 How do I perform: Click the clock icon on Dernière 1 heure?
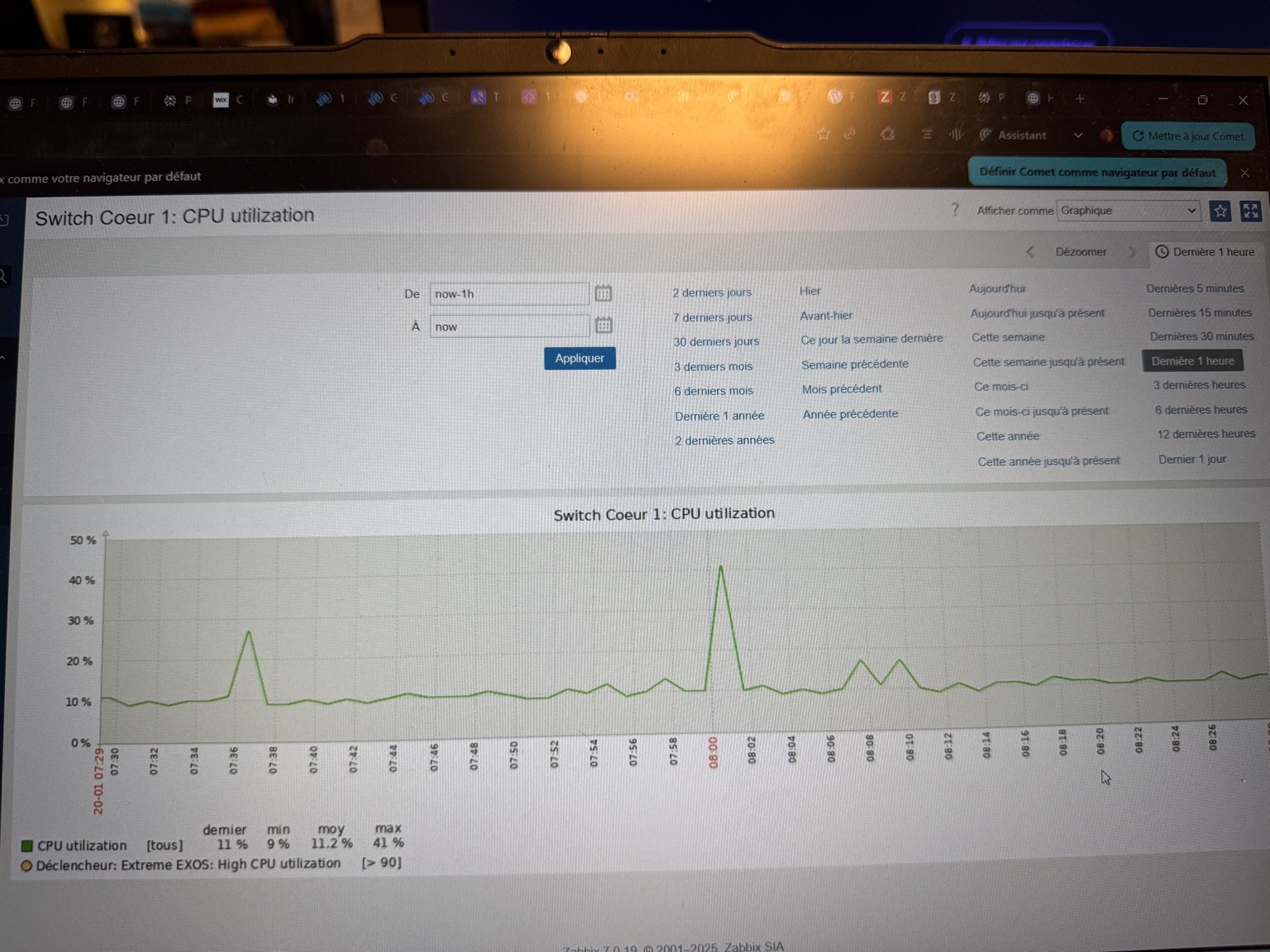click(x=1163, y=251)
